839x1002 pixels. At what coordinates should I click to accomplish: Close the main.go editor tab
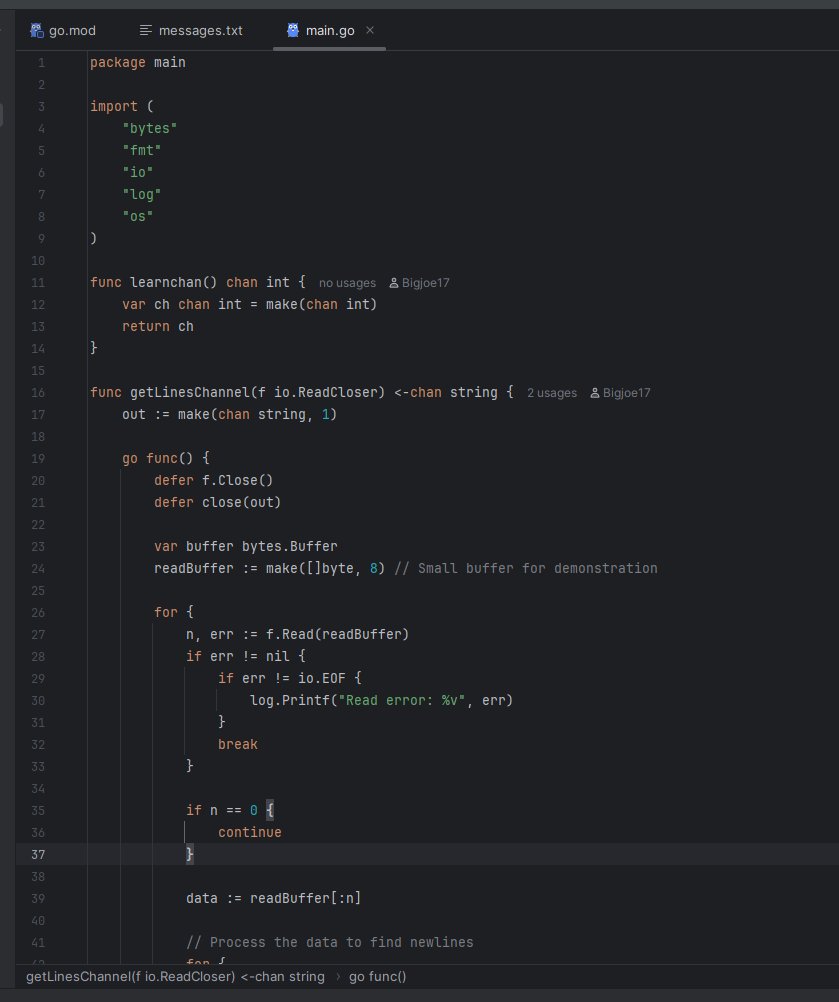(370, 30)
